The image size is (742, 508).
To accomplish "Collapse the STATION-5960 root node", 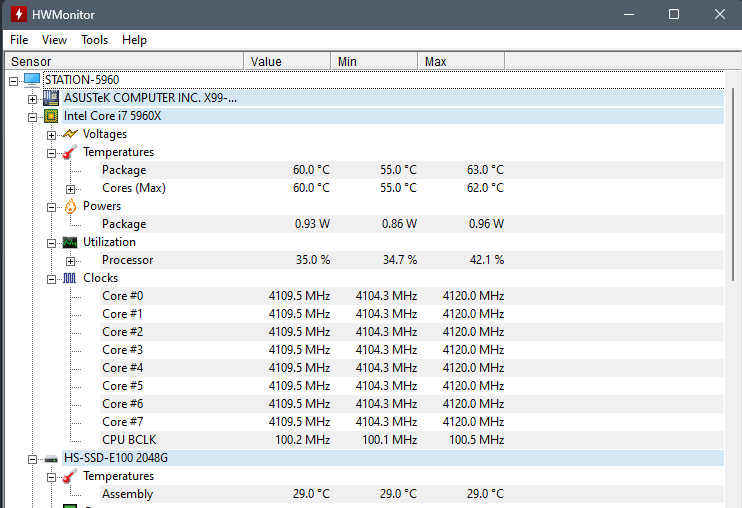I will pos(13,81).
